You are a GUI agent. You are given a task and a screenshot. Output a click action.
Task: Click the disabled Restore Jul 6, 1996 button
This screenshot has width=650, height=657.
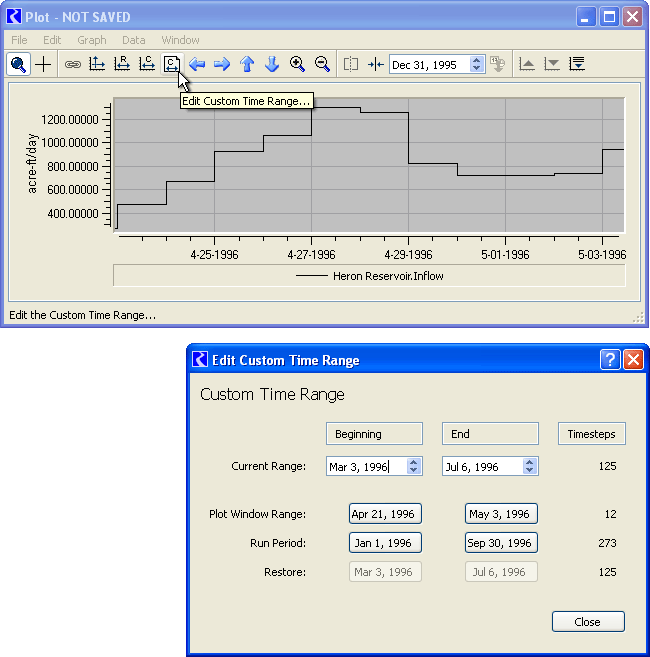[x=501, y=572]
